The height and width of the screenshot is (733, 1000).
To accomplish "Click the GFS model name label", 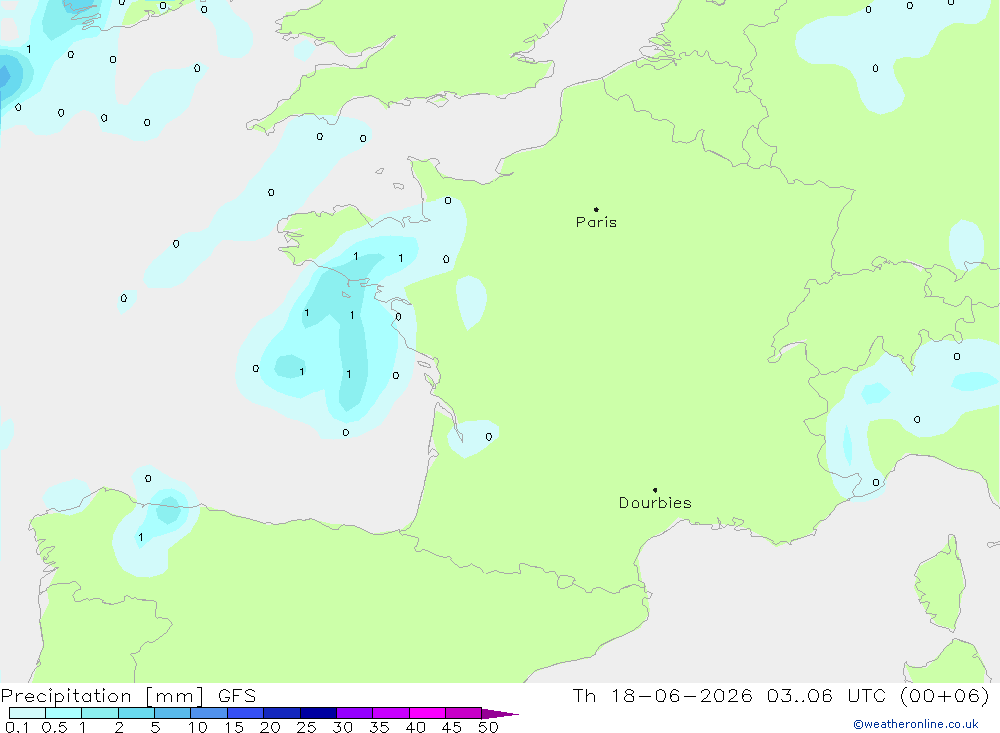I will point(237,696).
